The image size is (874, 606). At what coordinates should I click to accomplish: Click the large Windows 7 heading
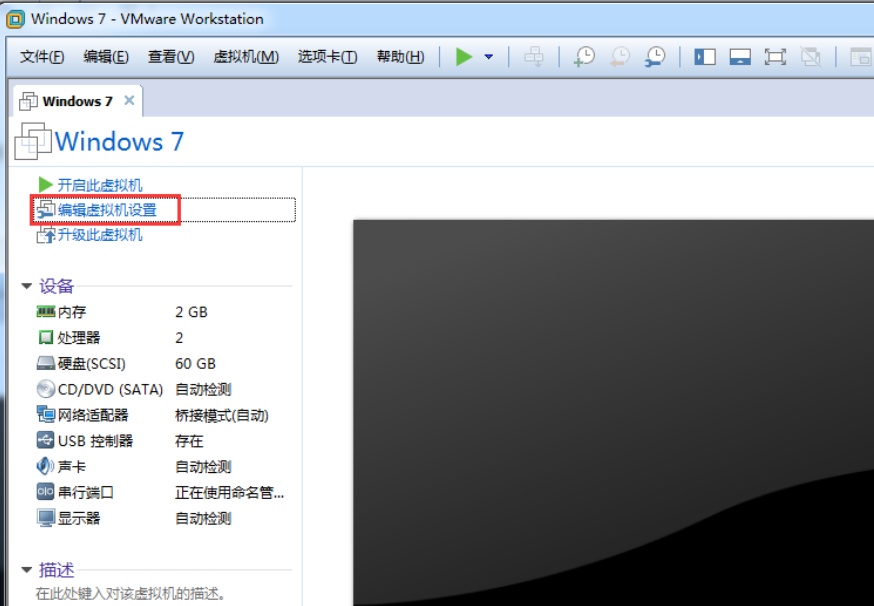click(x=119, y=142)
